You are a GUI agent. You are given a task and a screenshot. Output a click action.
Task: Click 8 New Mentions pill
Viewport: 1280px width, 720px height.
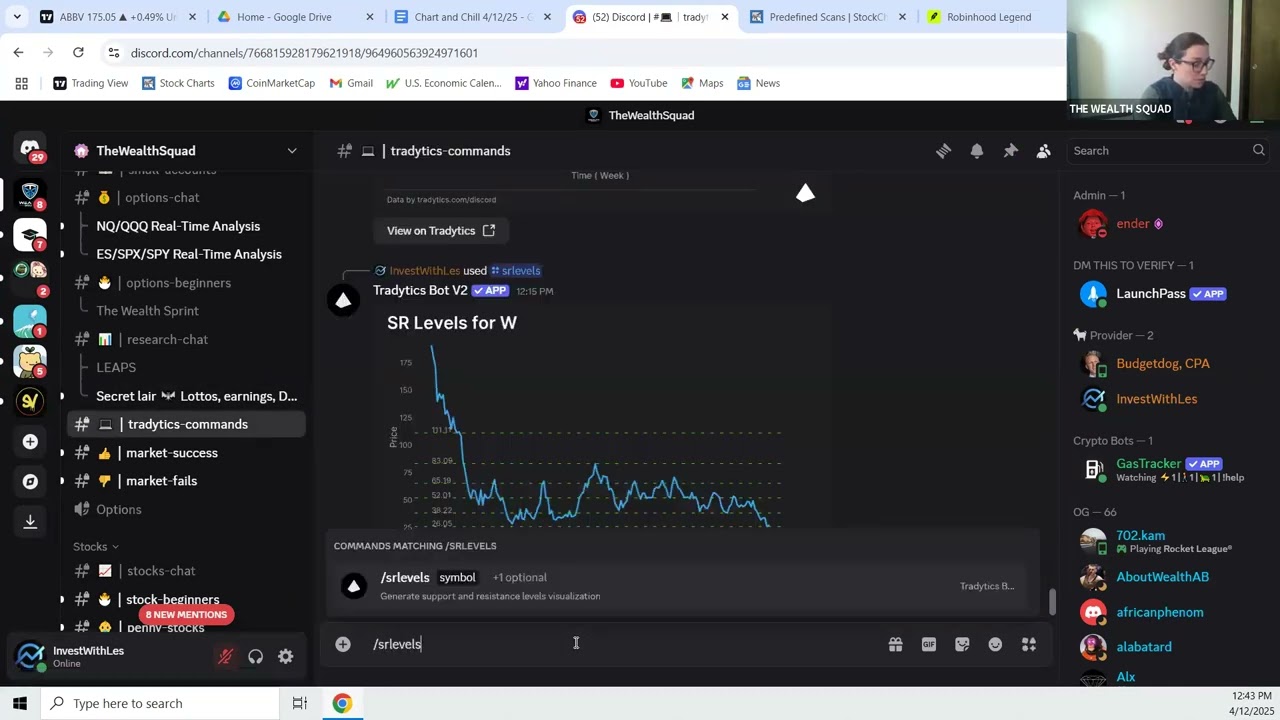tap(186, 615)
